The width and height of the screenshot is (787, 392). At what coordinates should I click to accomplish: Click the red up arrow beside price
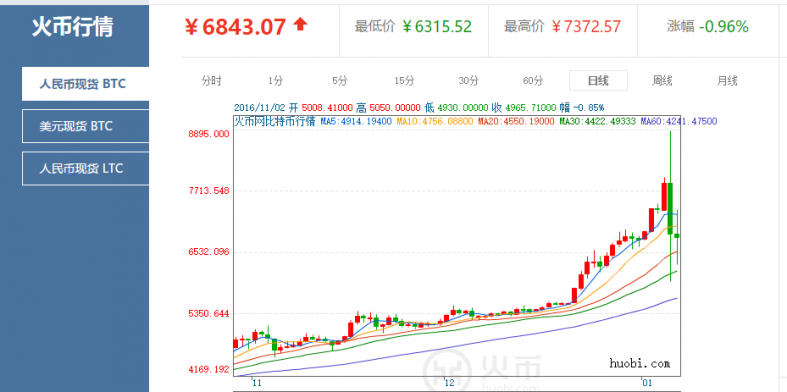point(300,24)
